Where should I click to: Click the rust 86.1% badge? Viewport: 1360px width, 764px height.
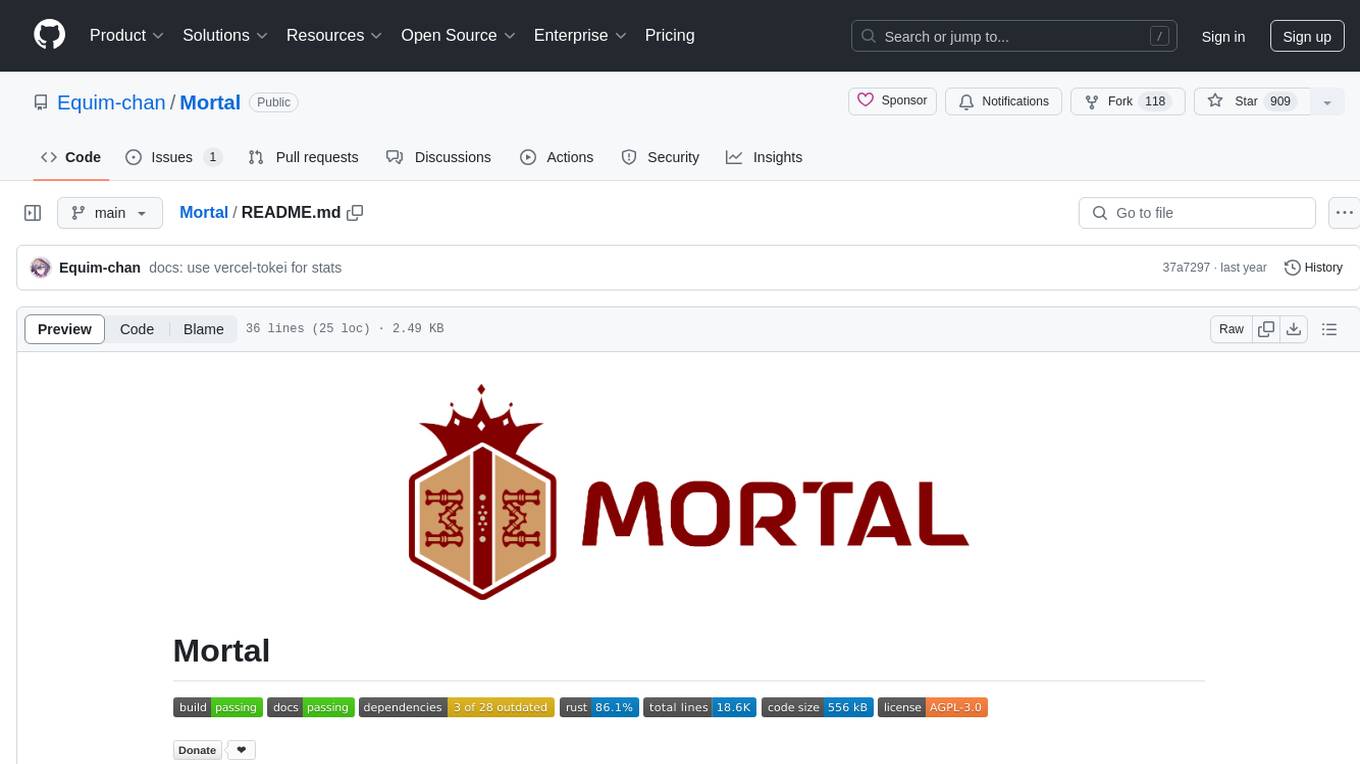click(599, 707)
